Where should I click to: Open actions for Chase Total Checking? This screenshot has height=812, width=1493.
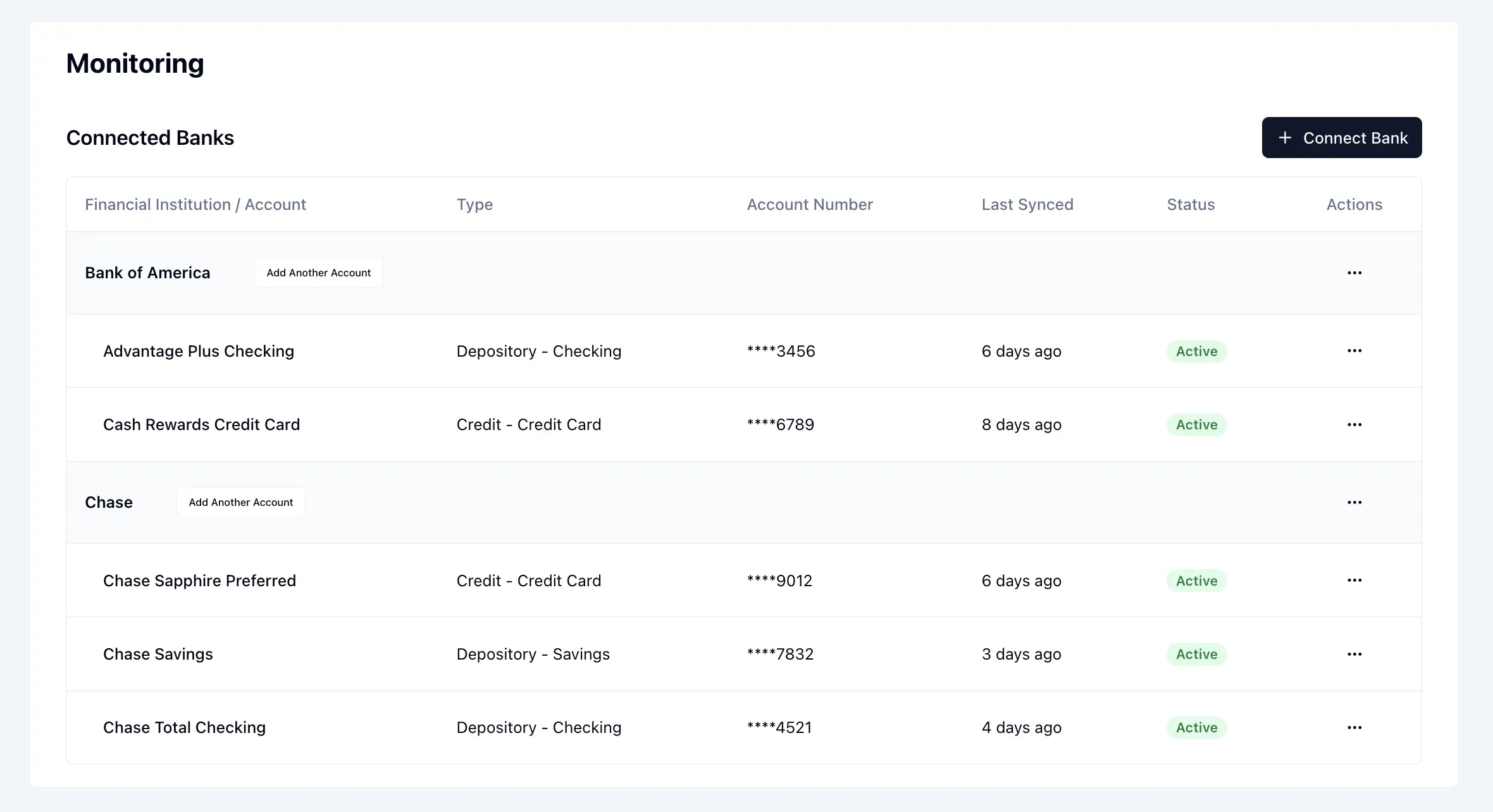tap(1354, 727)
